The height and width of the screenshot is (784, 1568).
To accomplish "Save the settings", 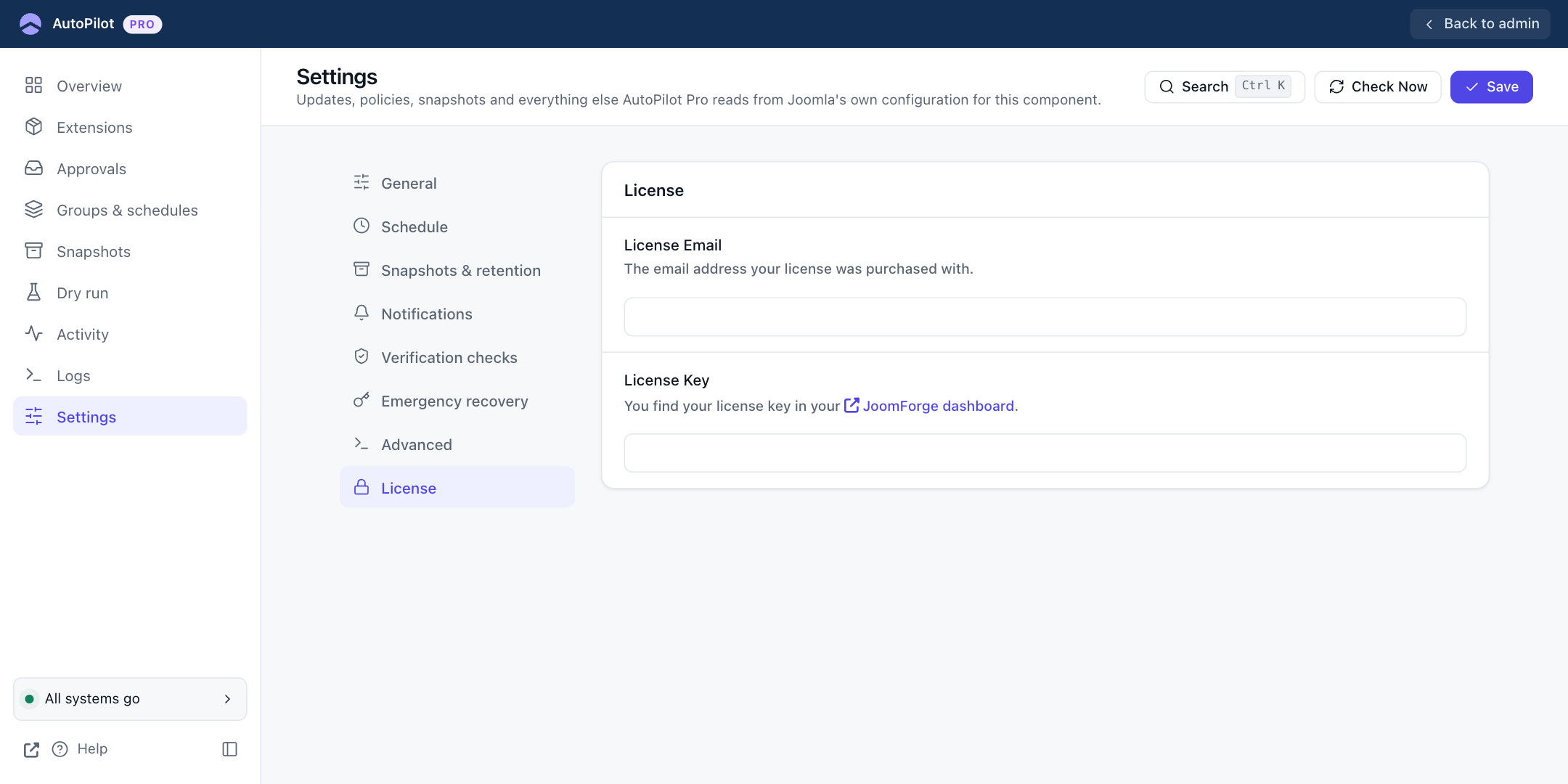I will tap(1491, 87).
